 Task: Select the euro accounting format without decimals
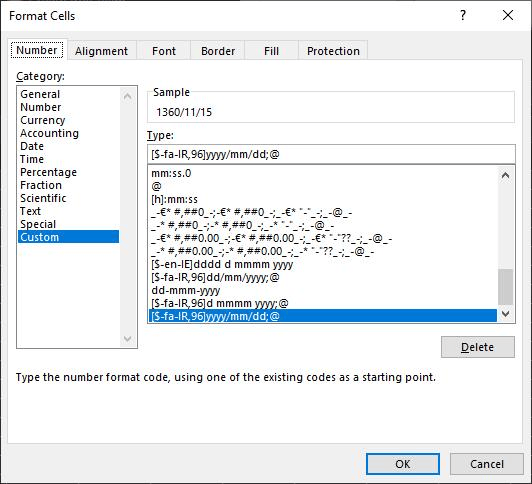(323, 212)
